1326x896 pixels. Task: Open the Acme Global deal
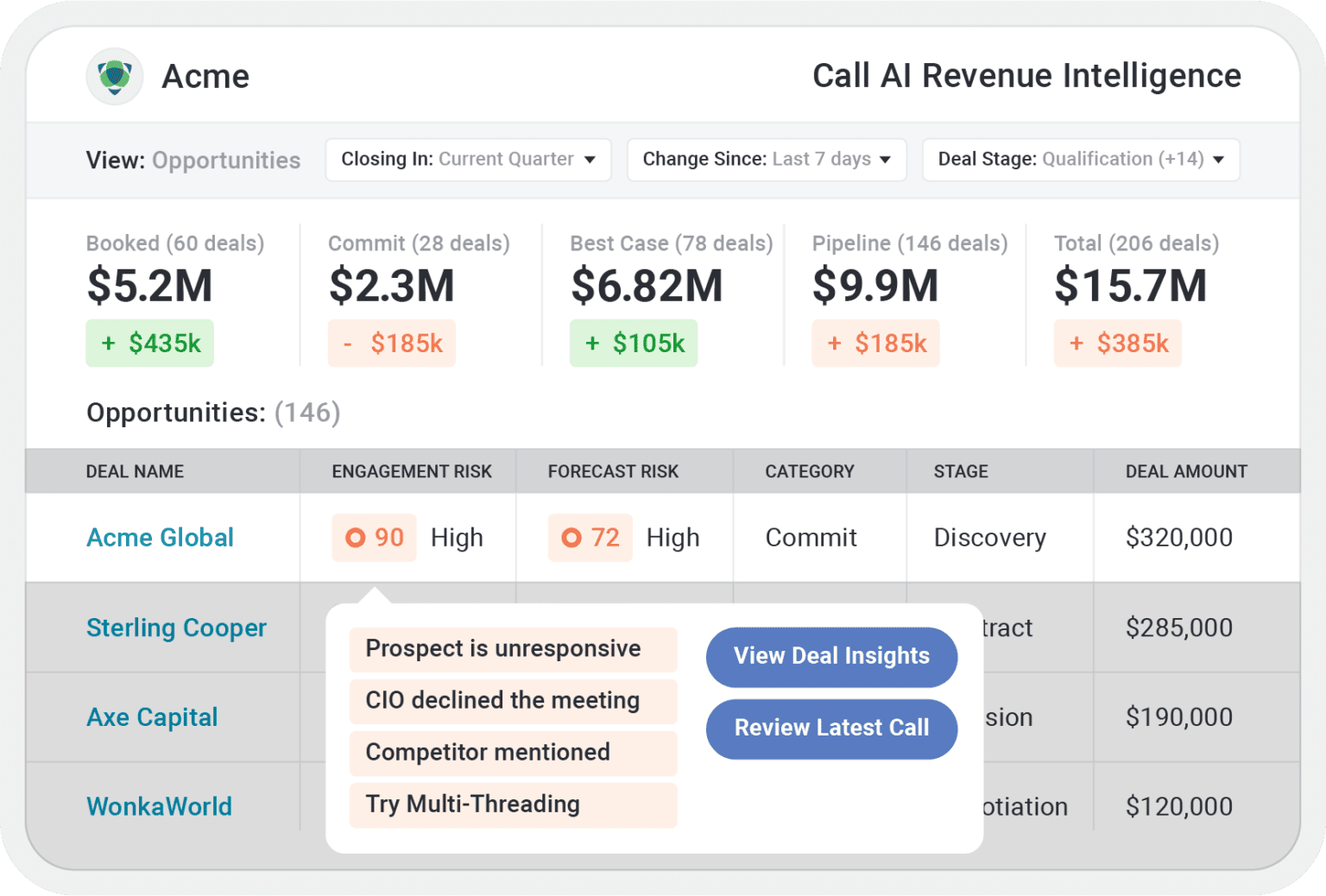[x=160, y=537]
